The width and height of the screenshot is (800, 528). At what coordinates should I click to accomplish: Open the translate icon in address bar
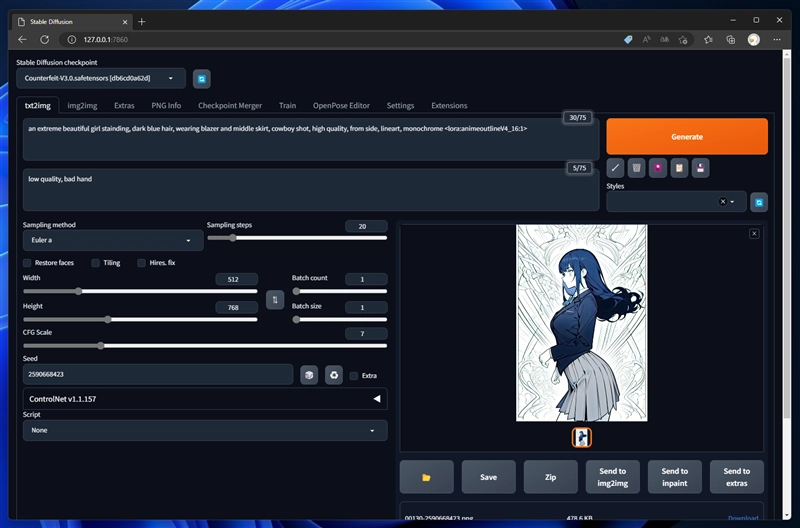[664, 39]
